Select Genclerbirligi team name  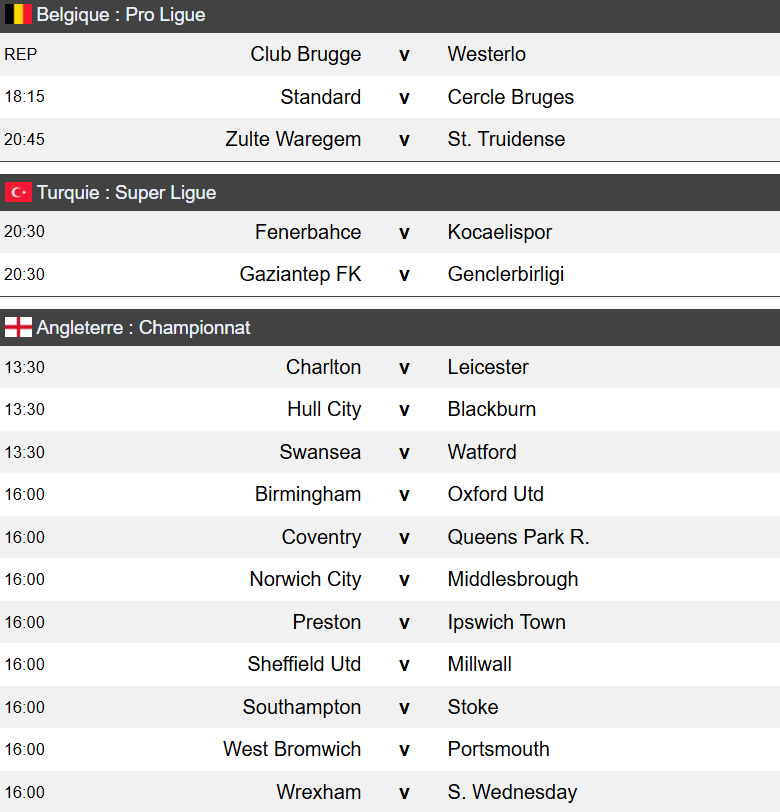click(x=506, y=274)
